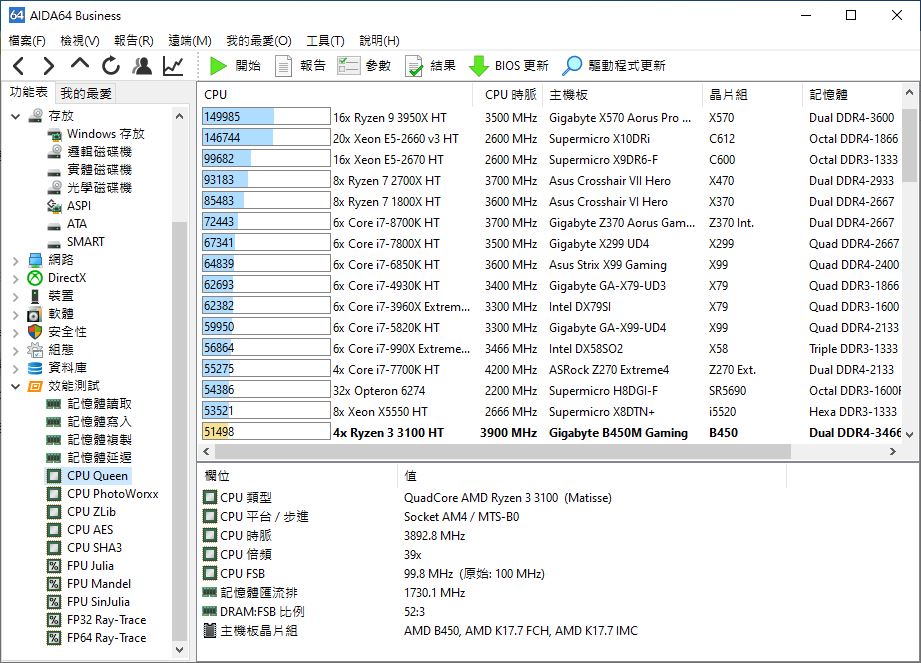
Task: Click 參數 parameters toolbar button
Action: [365, 66]
